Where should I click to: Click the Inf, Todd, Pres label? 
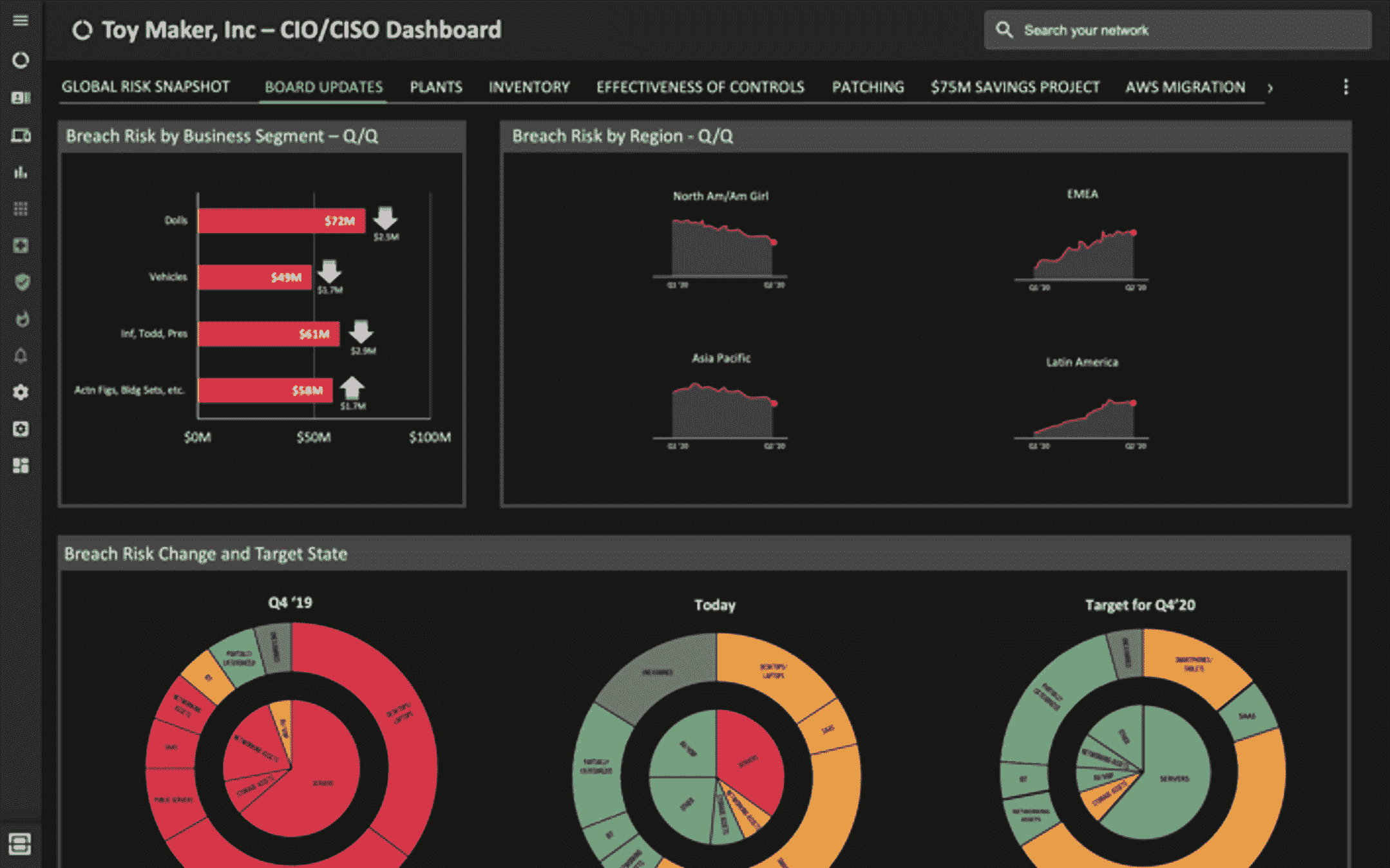(154, 334)
